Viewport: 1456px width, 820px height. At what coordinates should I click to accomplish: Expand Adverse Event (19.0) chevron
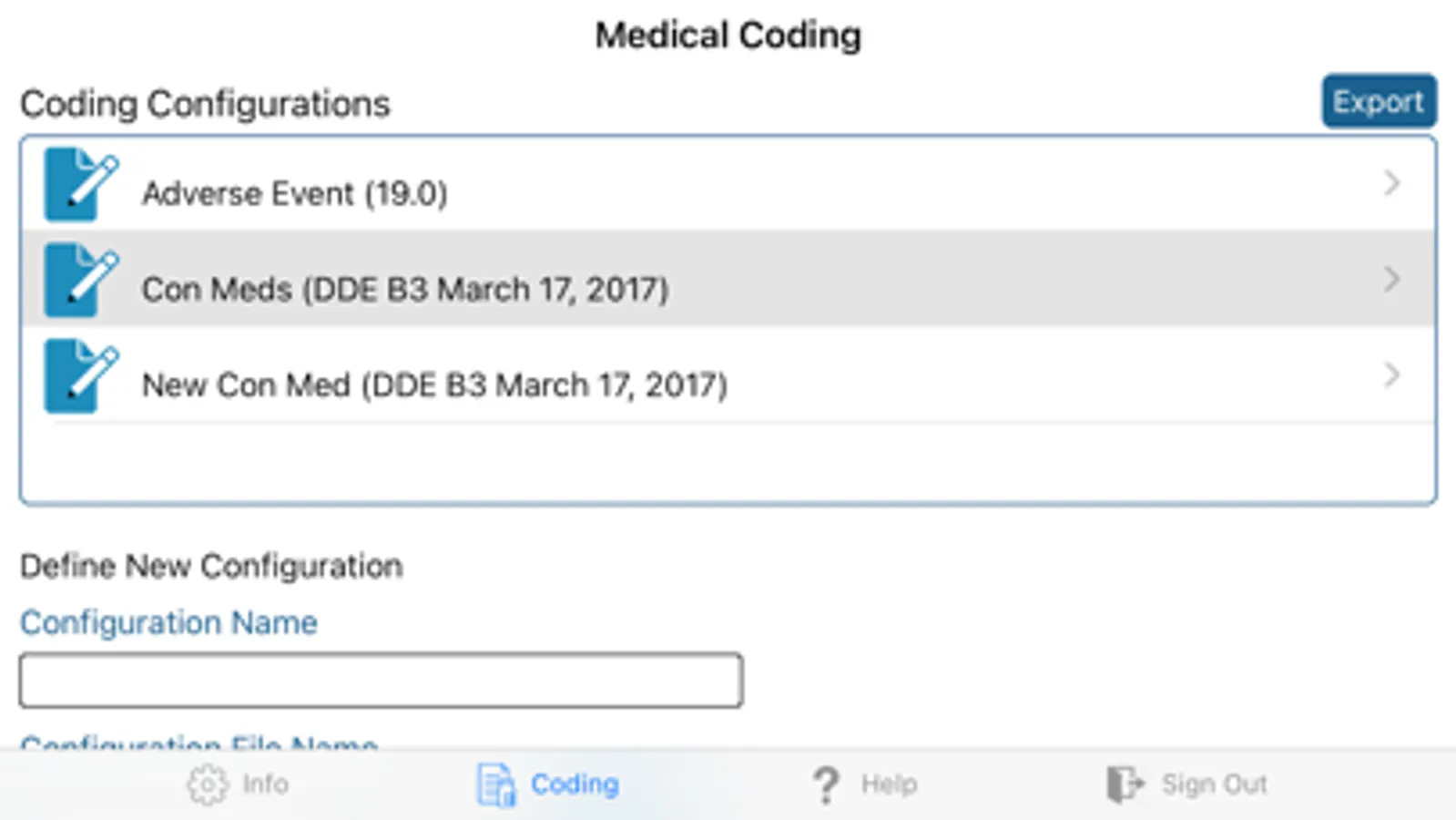point(1391,184)
